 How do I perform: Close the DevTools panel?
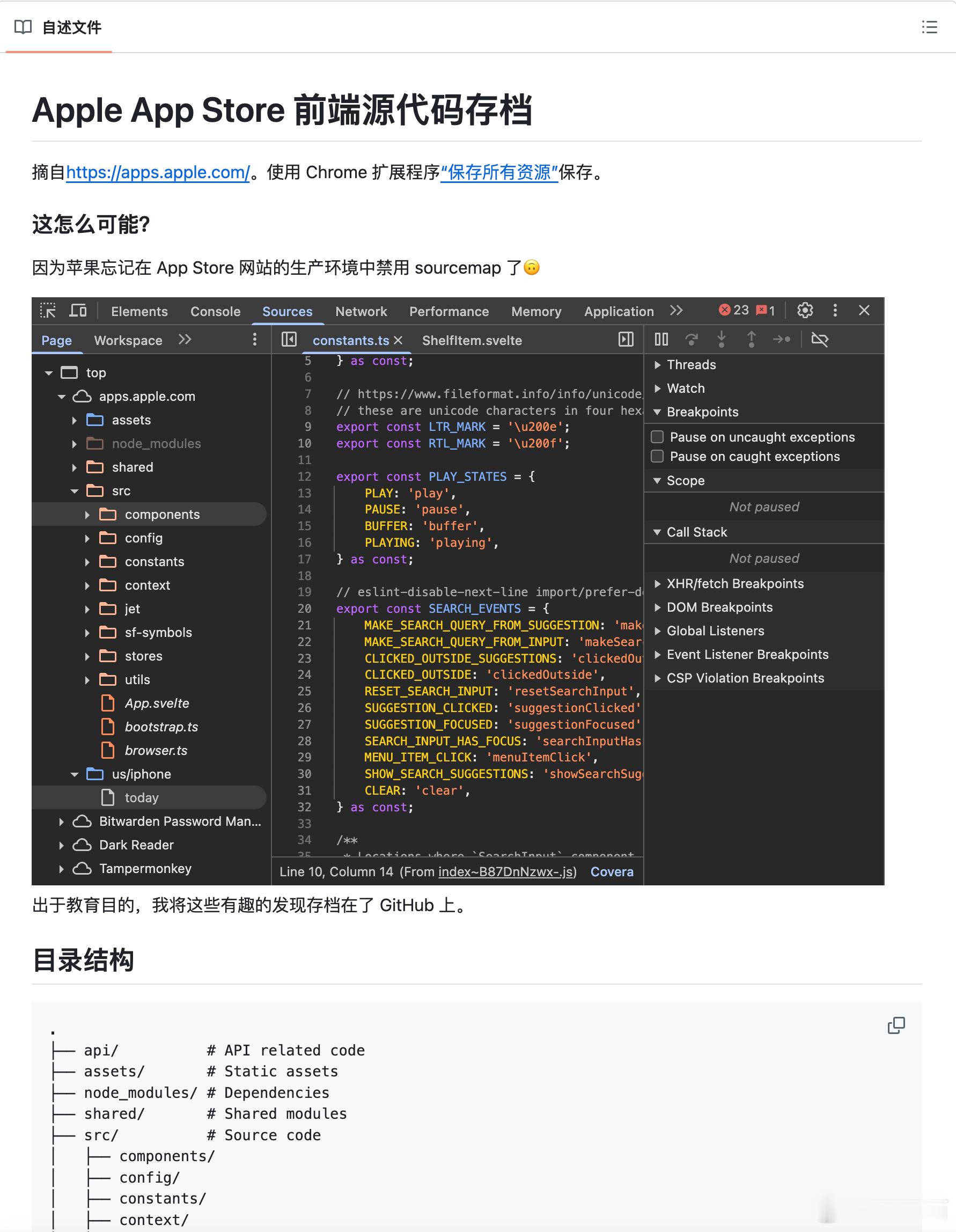pos(864,310)
